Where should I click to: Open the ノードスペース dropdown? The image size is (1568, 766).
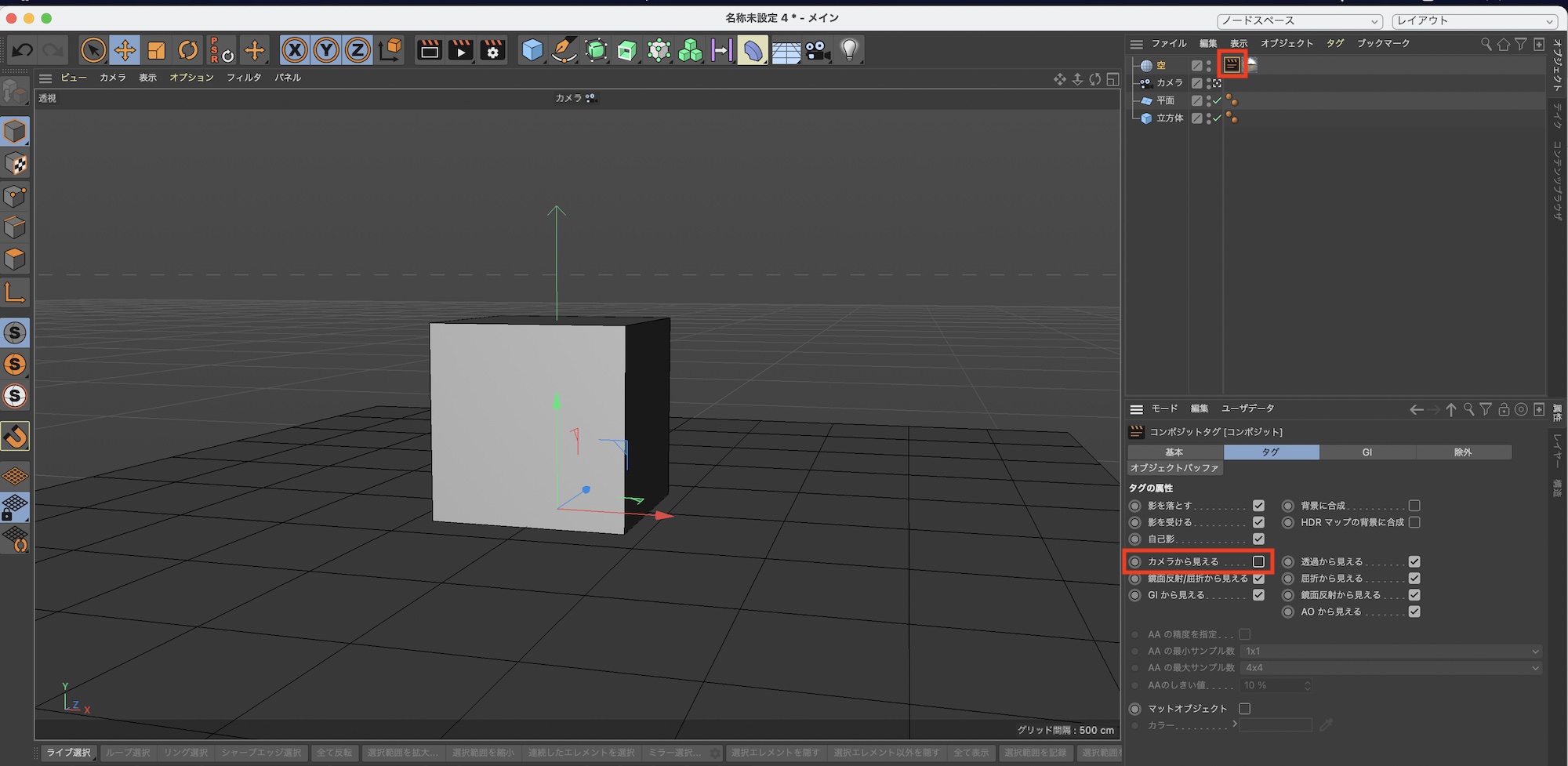[1299, 21]
